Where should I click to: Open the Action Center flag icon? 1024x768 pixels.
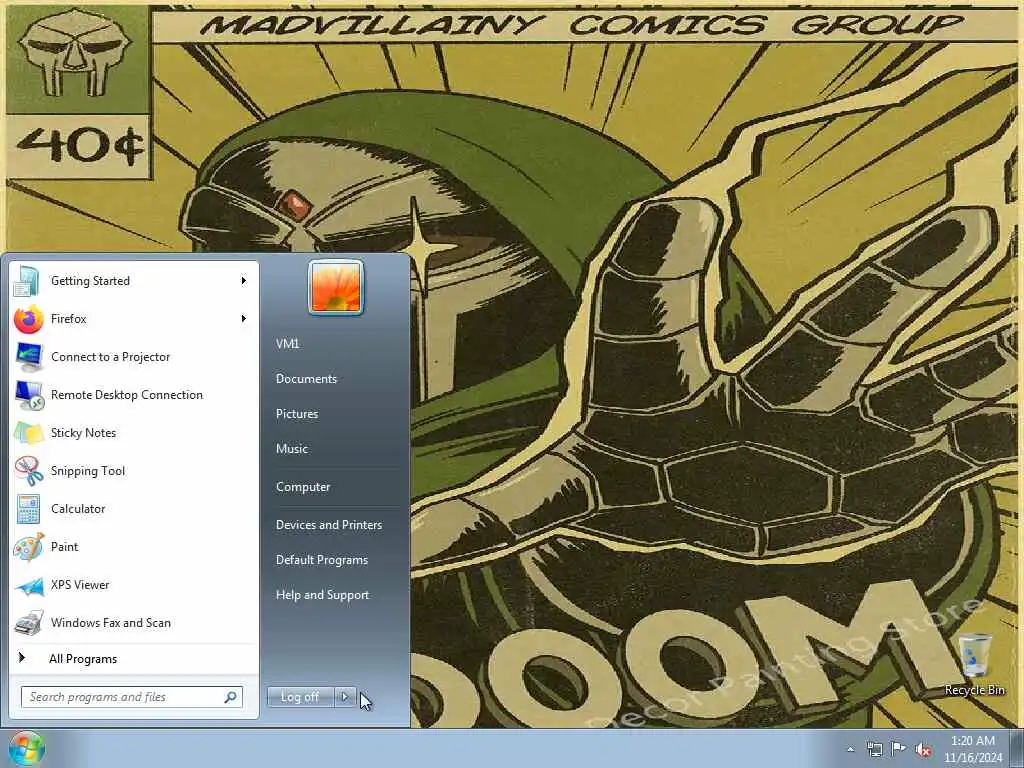tap(899, 749)
